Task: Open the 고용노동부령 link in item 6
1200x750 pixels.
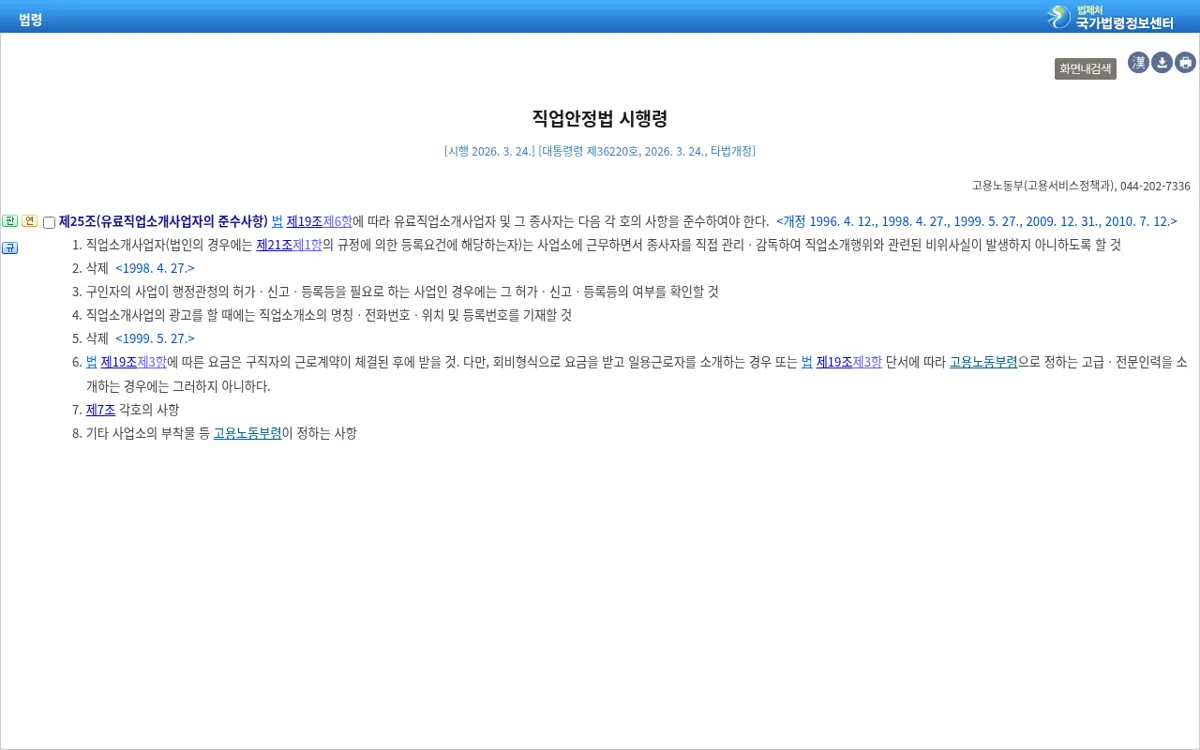Action: (x=983, y=362)
